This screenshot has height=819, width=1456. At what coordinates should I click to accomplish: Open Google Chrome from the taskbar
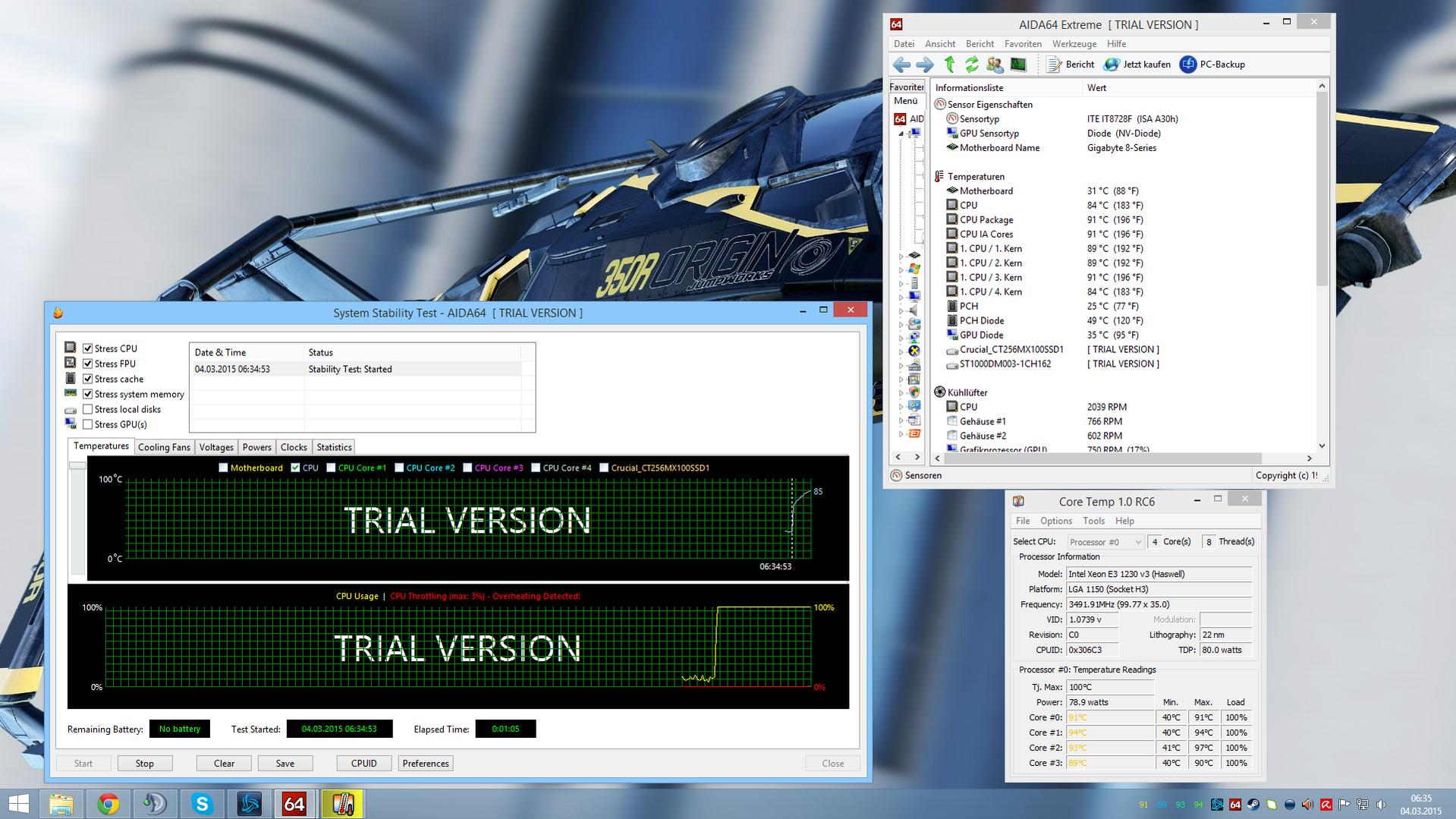click(108, 804)
